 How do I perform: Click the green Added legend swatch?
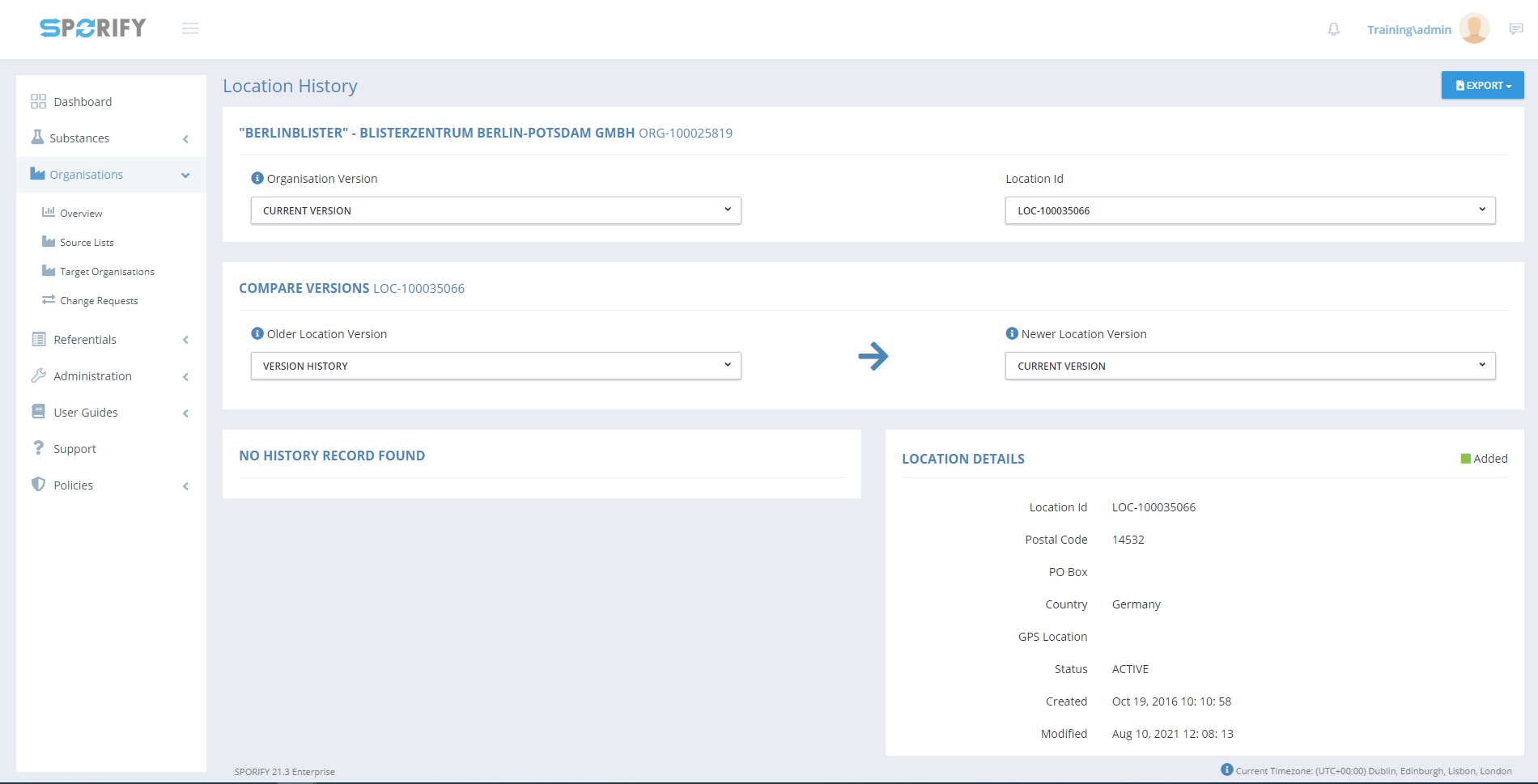pos(1465,459)
